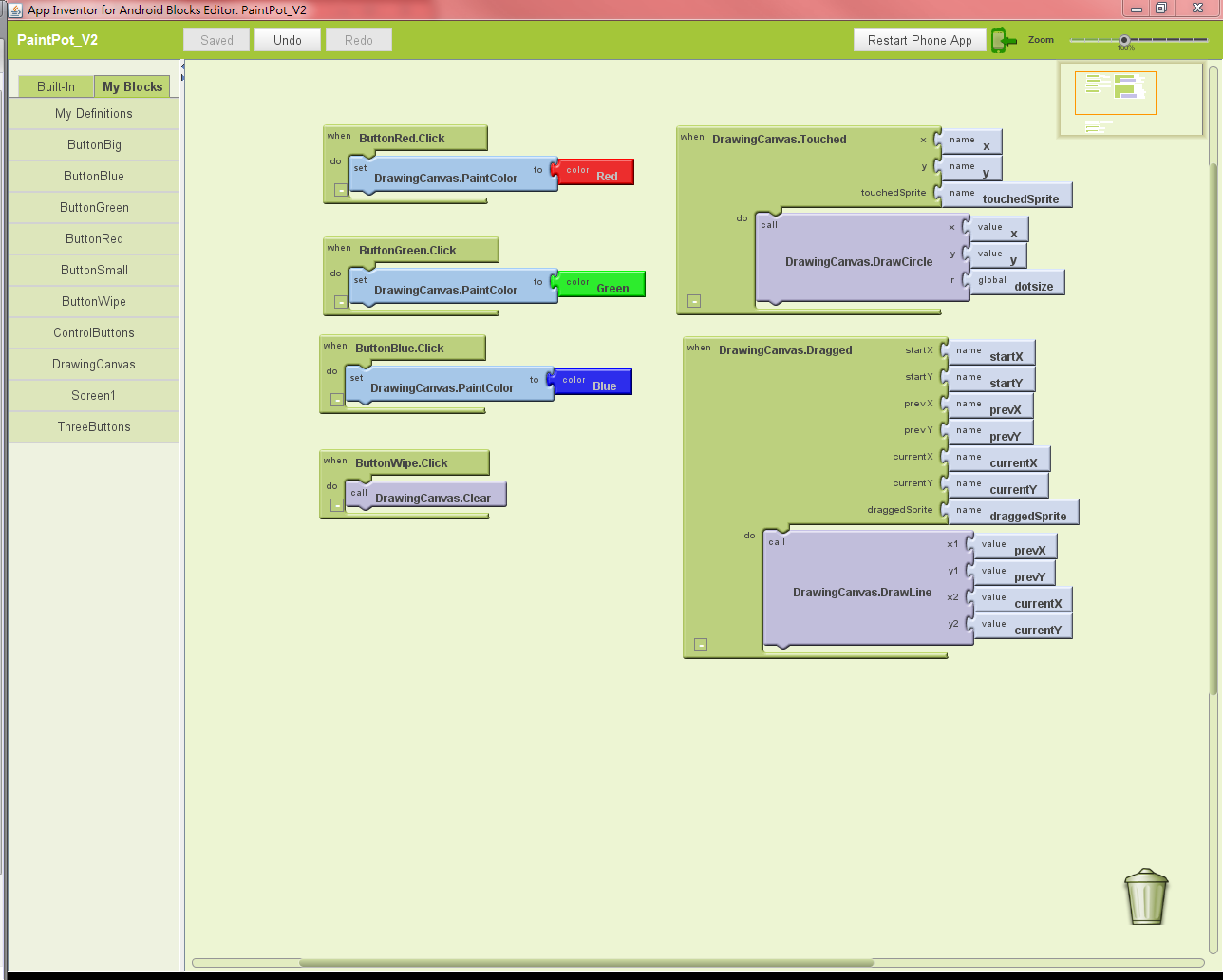Open the ThreeButtons drawer
1223x980 pixels.
point(94,426)
